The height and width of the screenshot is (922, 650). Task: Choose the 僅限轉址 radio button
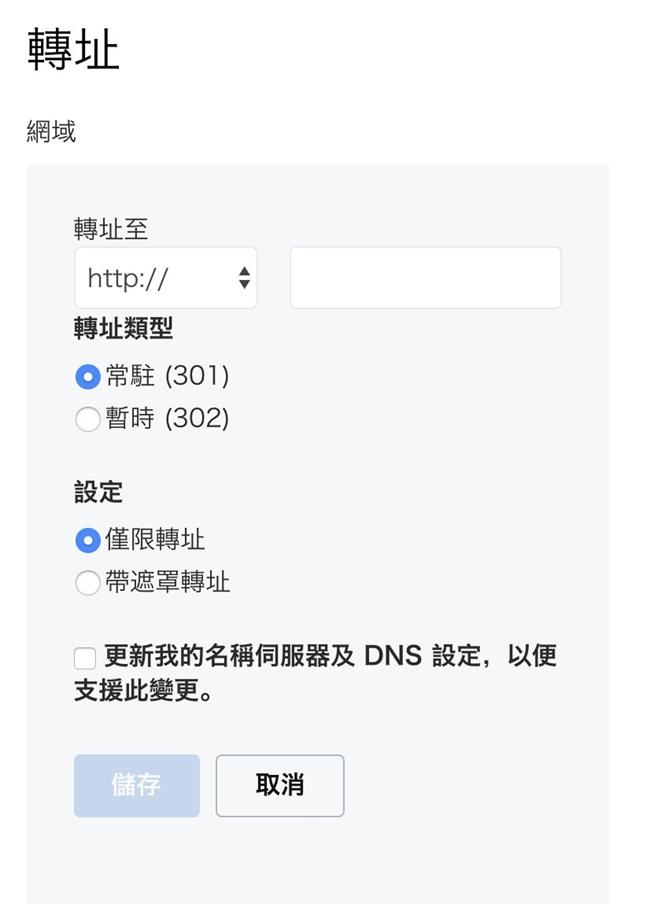coord(88,540)
